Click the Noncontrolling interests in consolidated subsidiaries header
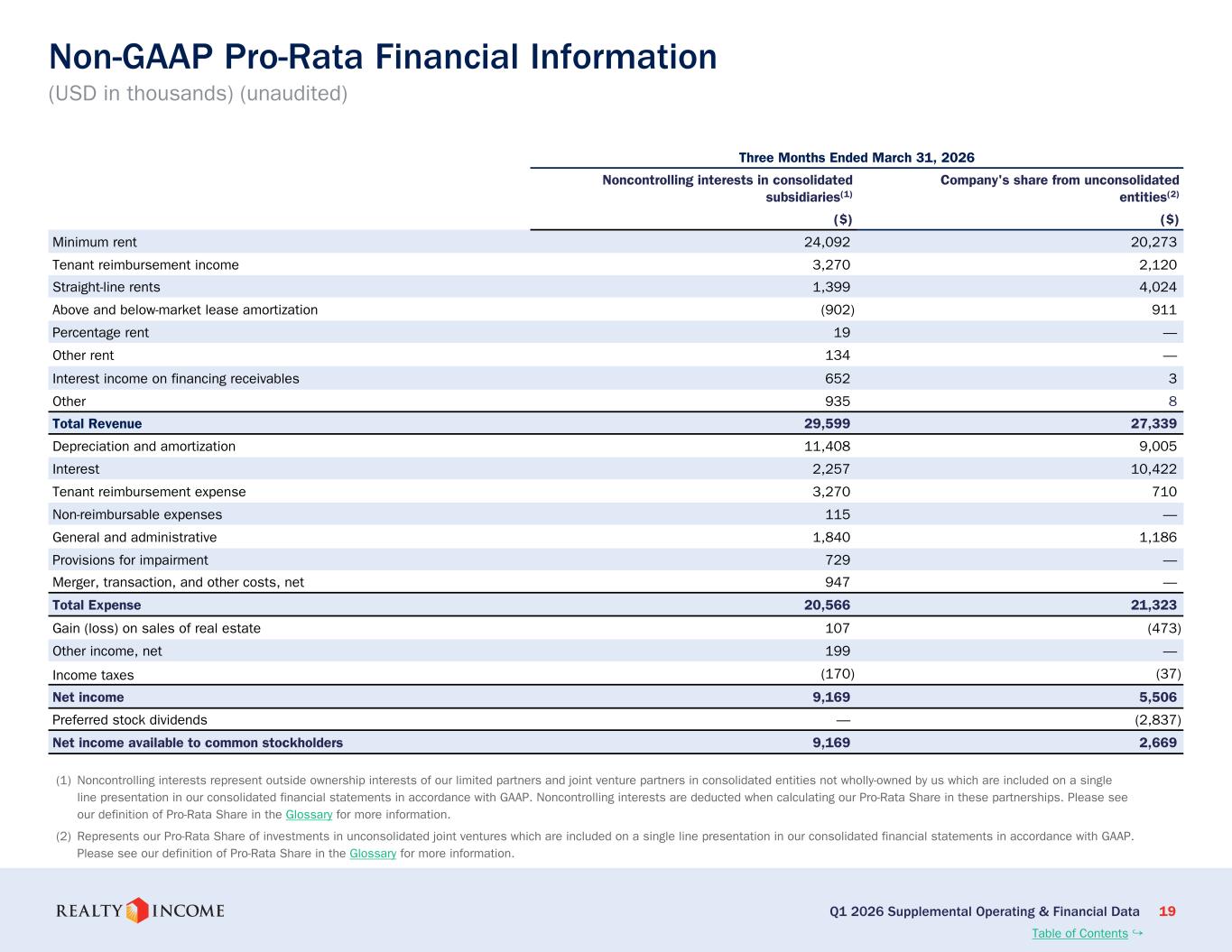This screenshot has height=952, width=1232. (727, 188)
